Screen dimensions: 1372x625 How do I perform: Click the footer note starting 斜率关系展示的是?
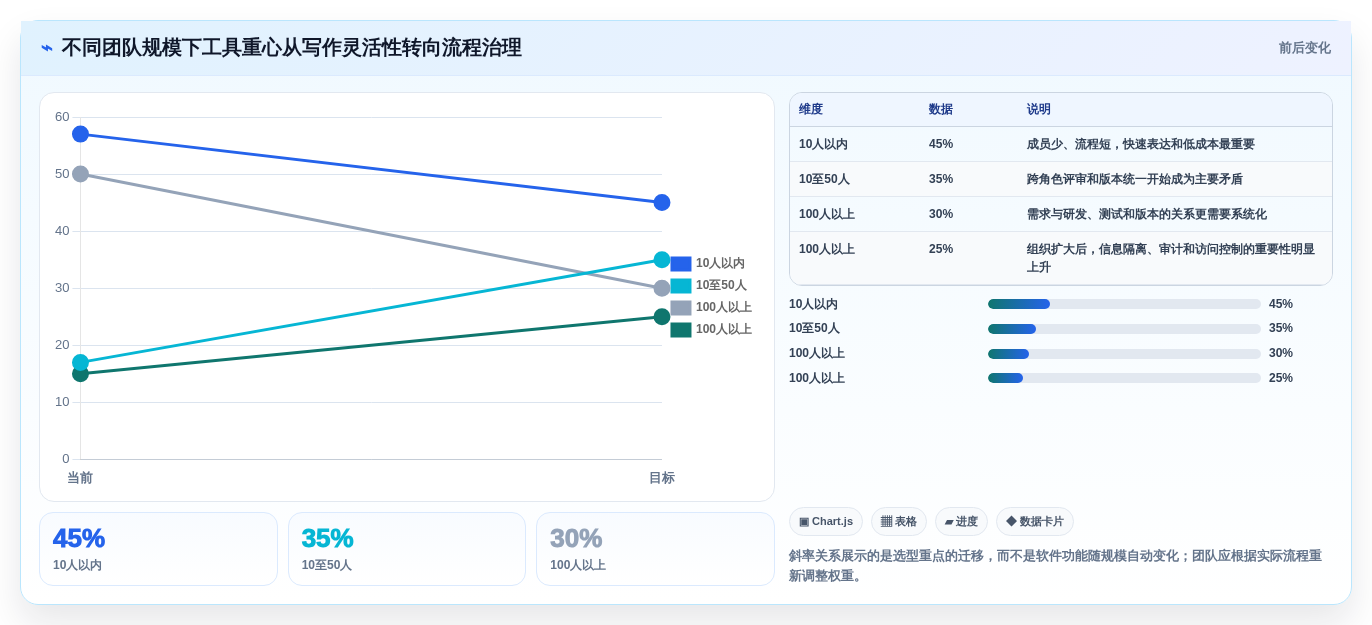(x=1055, y=566)
